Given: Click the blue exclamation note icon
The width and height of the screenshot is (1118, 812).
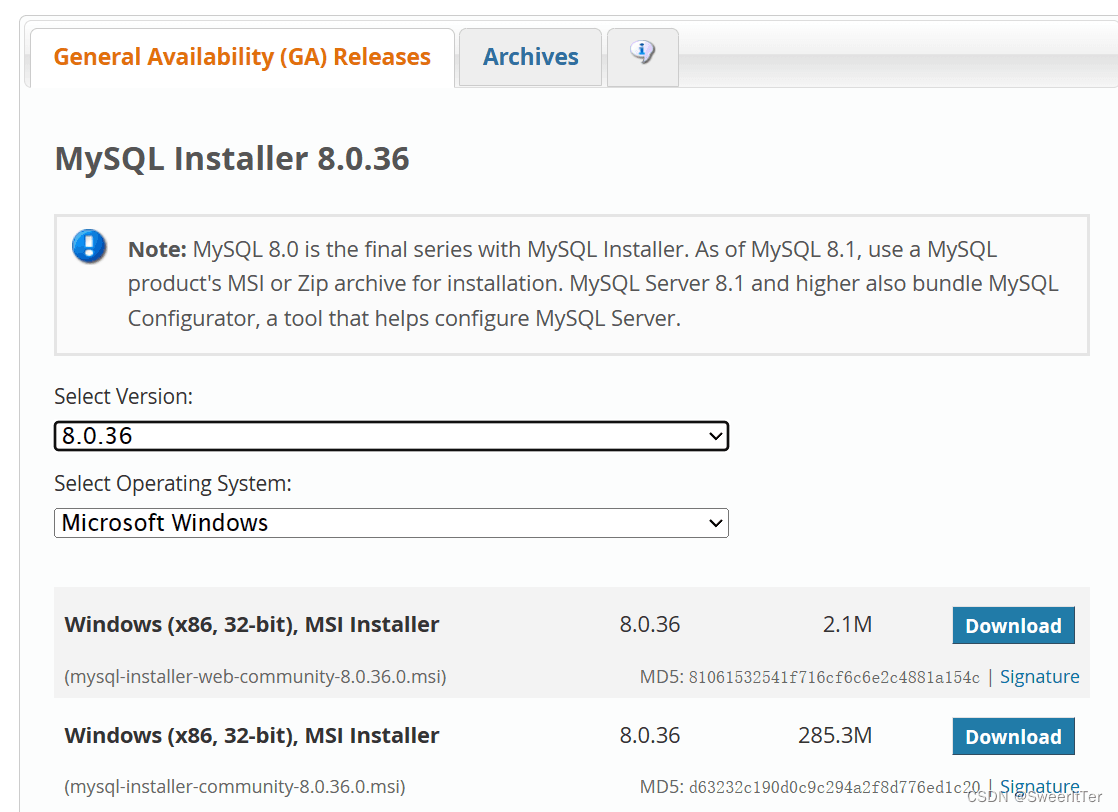Looking at the screenshot, I should click(x=89, y=247).
